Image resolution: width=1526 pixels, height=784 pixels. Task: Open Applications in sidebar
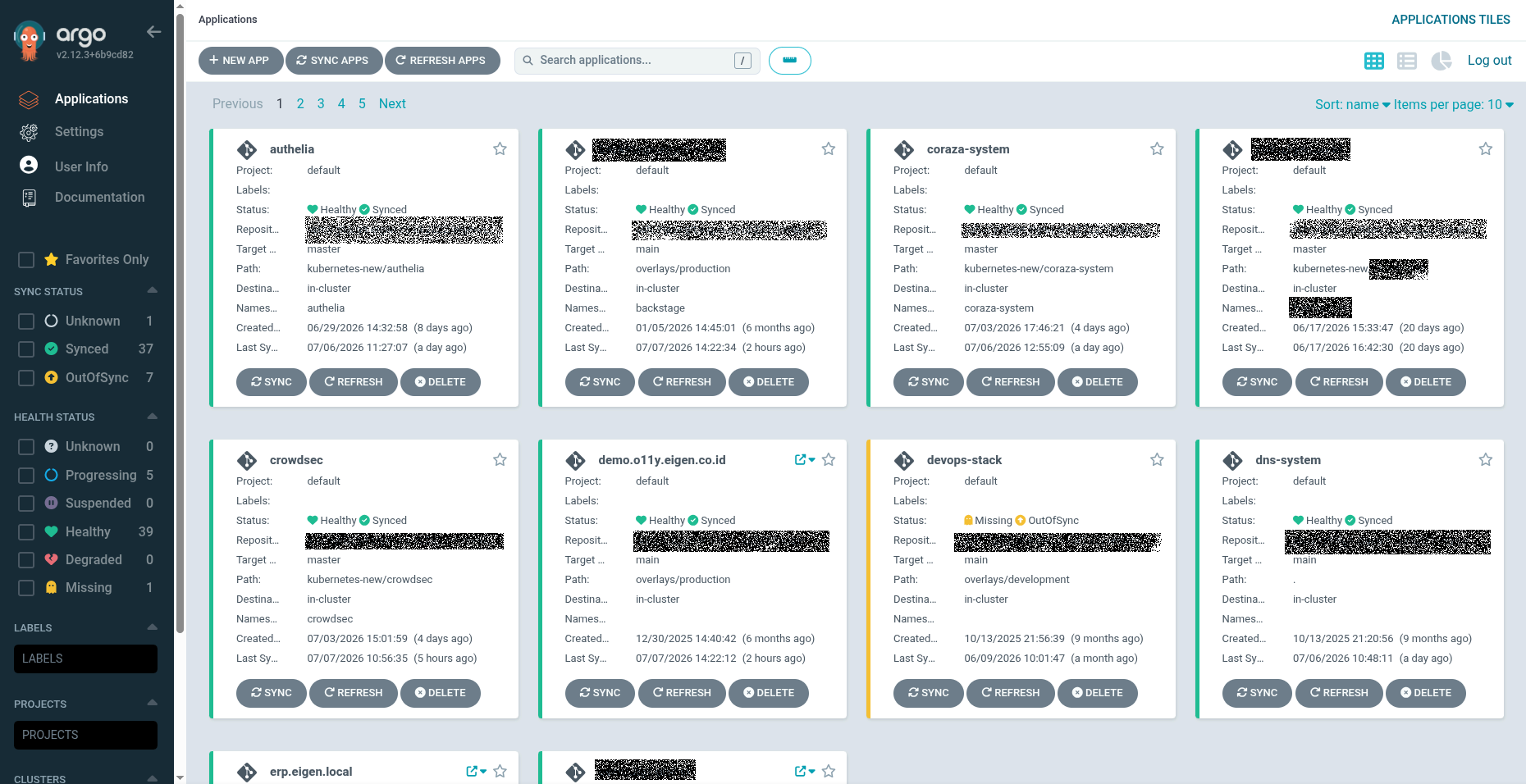(91, 99)
